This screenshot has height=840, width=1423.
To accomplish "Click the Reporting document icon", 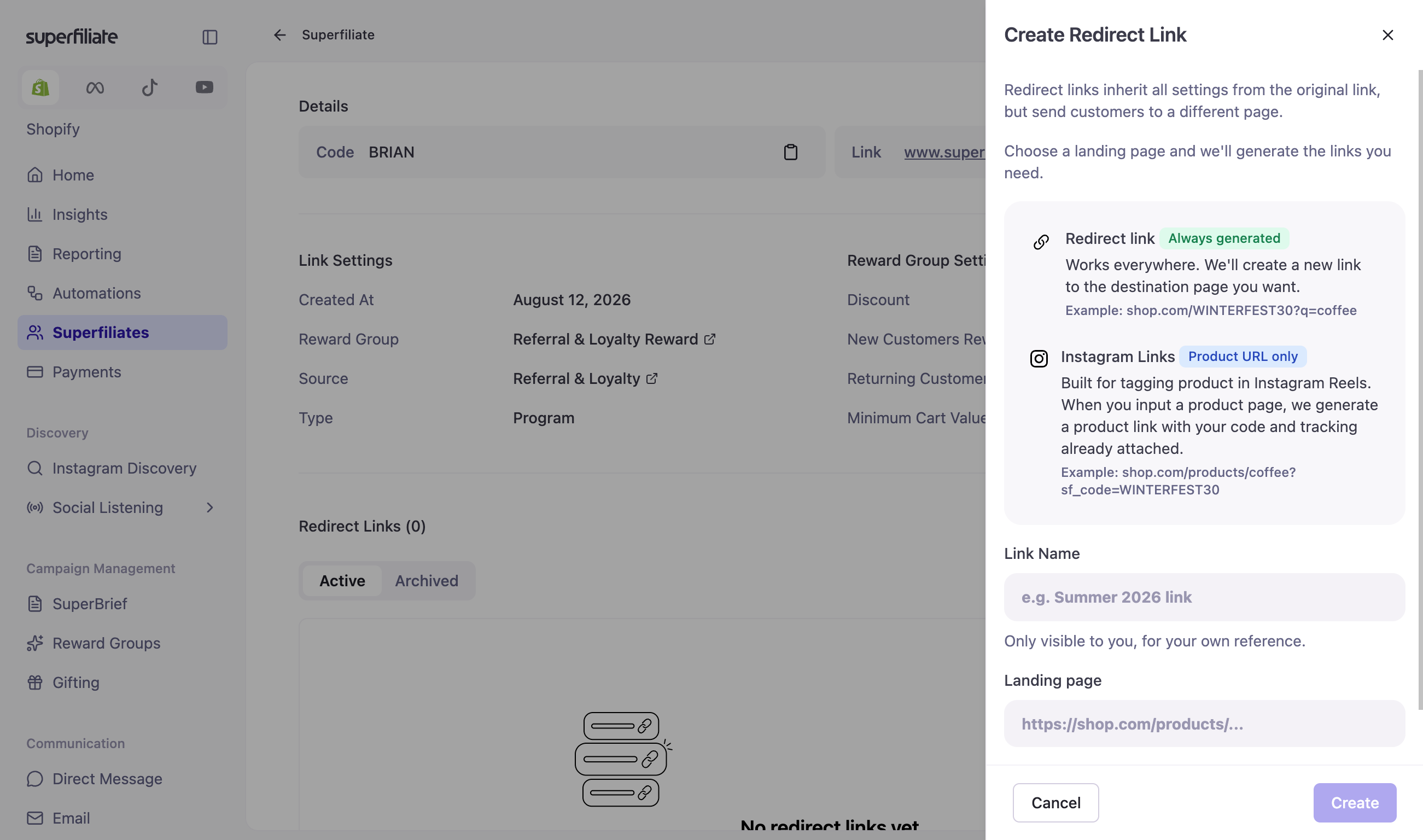I will [x=35, y=254].
